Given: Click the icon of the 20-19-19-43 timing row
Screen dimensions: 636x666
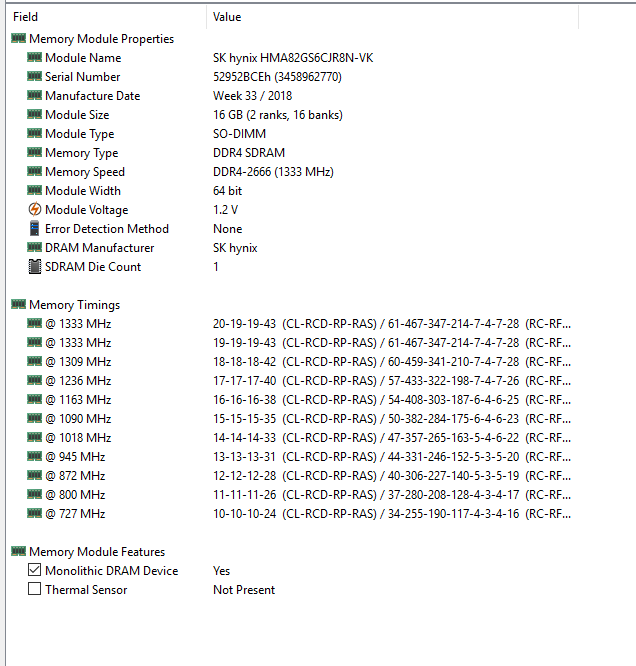Looking at the screenshot, I should coord(34,323).
